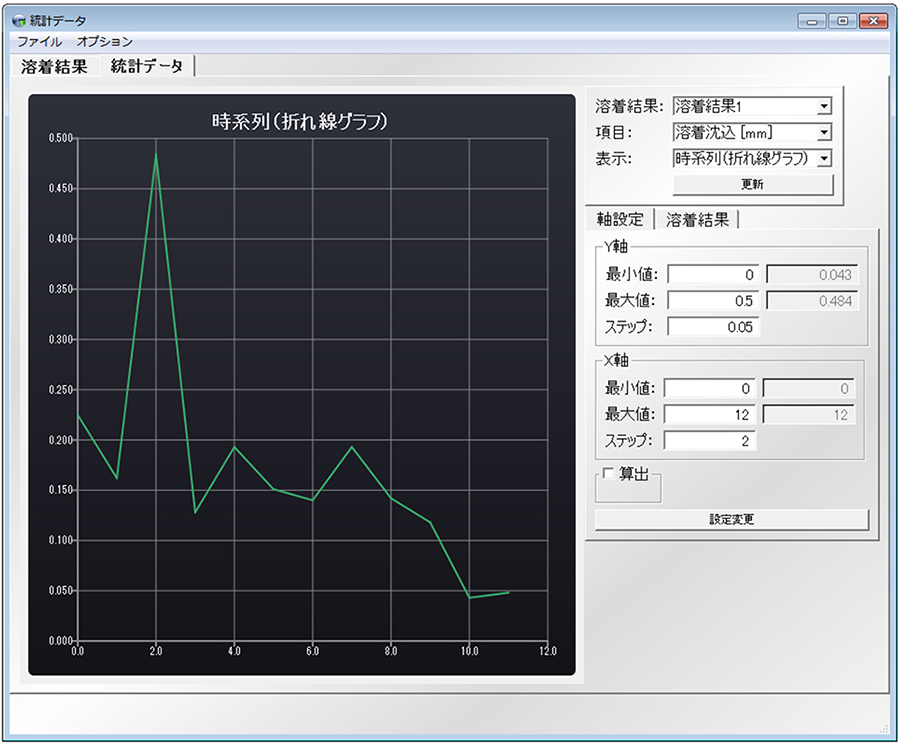900x743 pixels.
Task: Click the read-only X軸 最小値 value 0
Action: [x=809, y=388]
